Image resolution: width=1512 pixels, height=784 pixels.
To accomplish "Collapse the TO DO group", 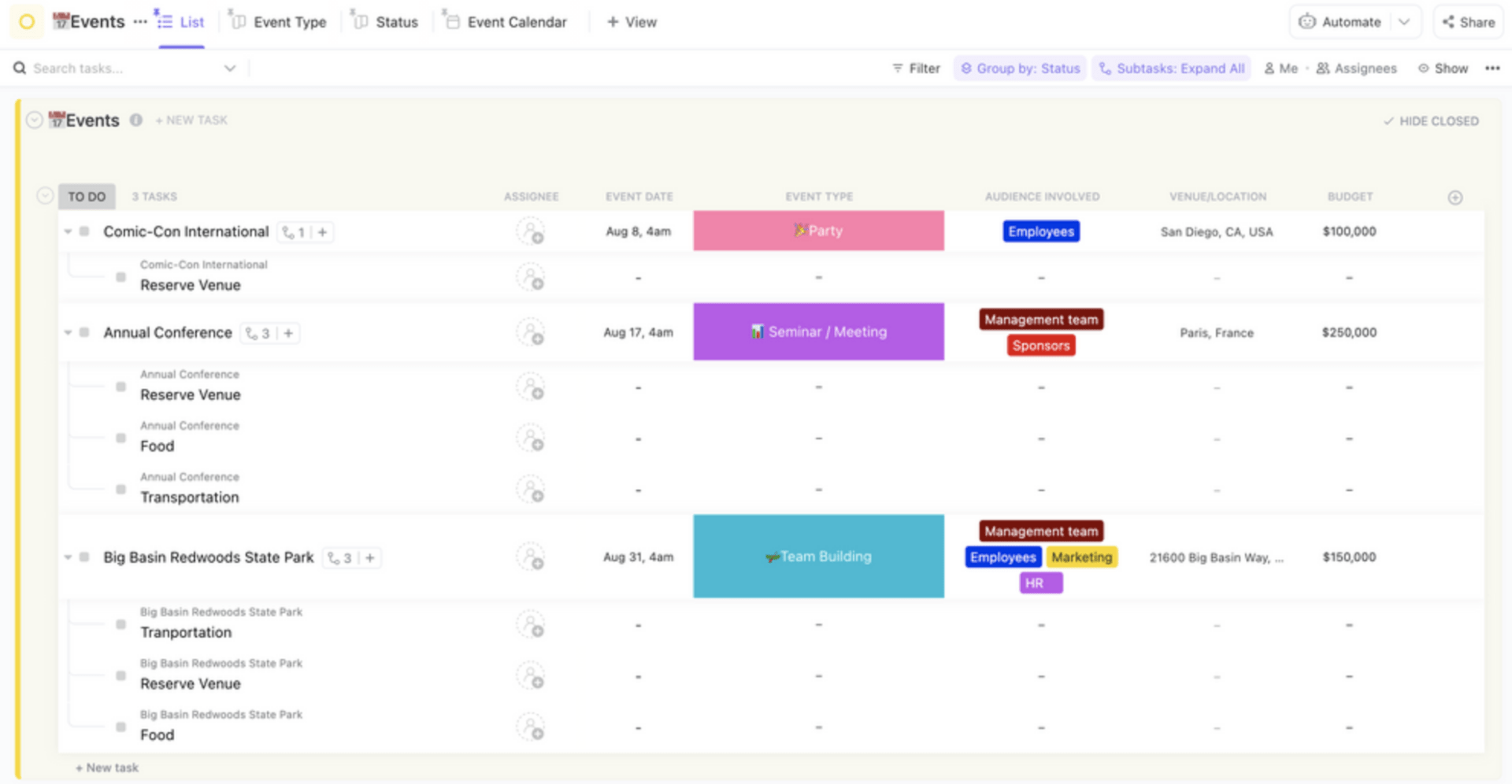I will 45,196.
